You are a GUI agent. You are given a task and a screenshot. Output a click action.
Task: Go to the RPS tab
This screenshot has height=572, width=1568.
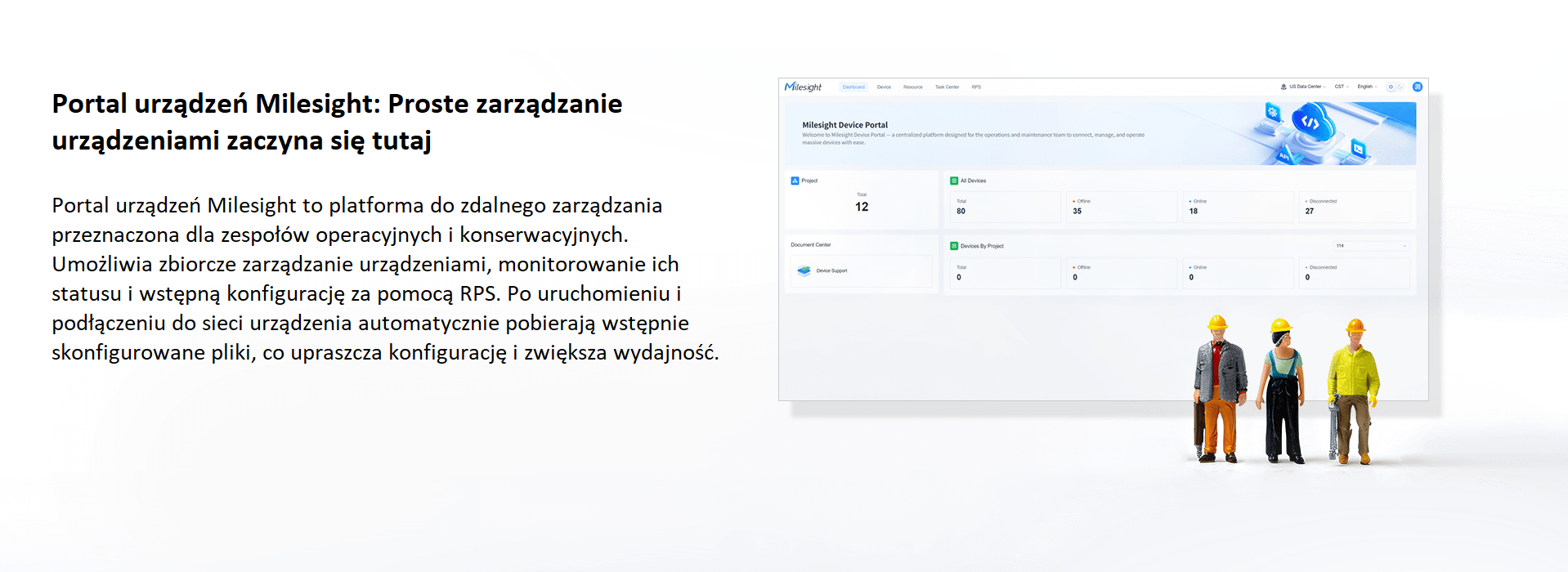click(x=976, y=87)
